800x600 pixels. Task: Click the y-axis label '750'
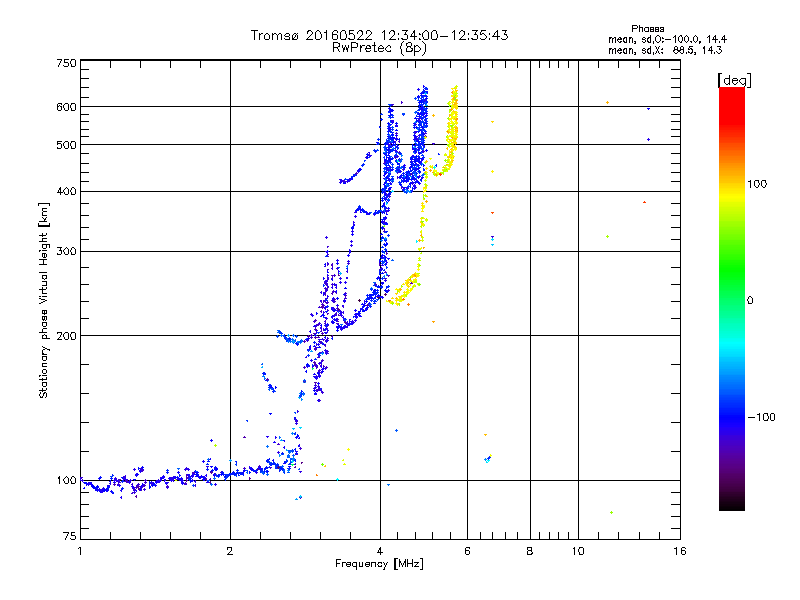[66, 64]
